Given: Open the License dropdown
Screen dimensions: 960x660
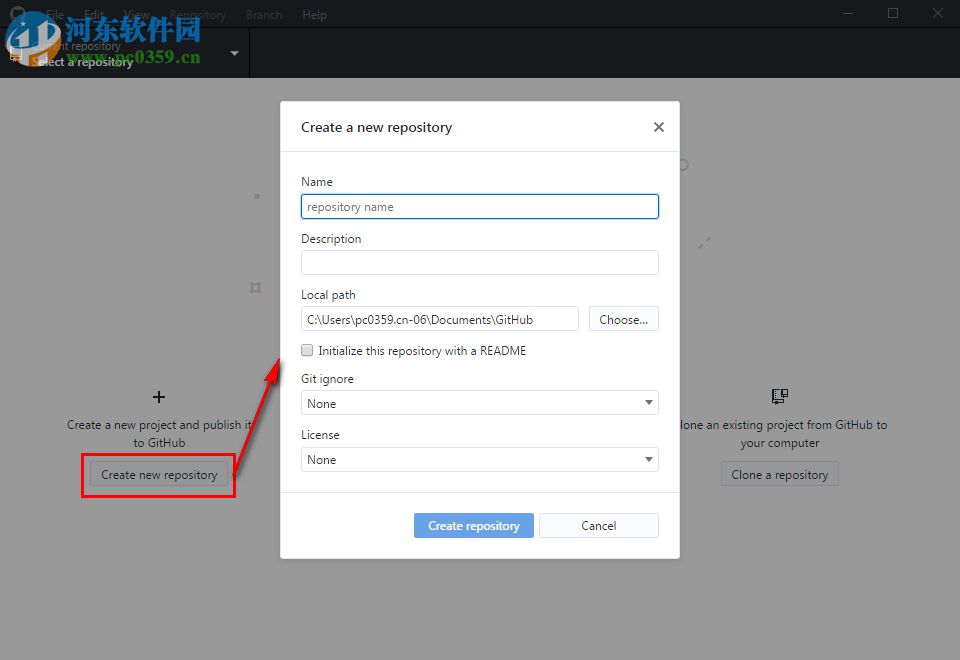Looking at the screenshot, I should [479, 459].
